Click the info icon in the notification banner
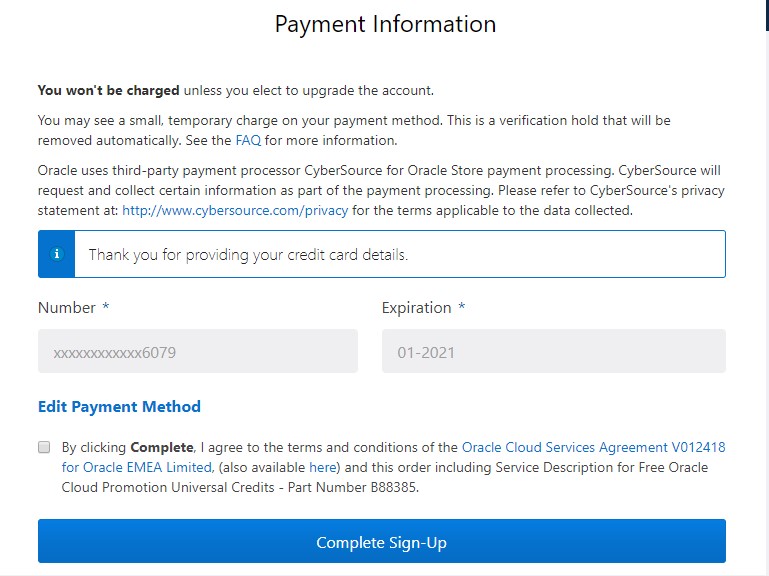Image resolution: width=769 pixels, height=576 pixels. tap(56, 254)
